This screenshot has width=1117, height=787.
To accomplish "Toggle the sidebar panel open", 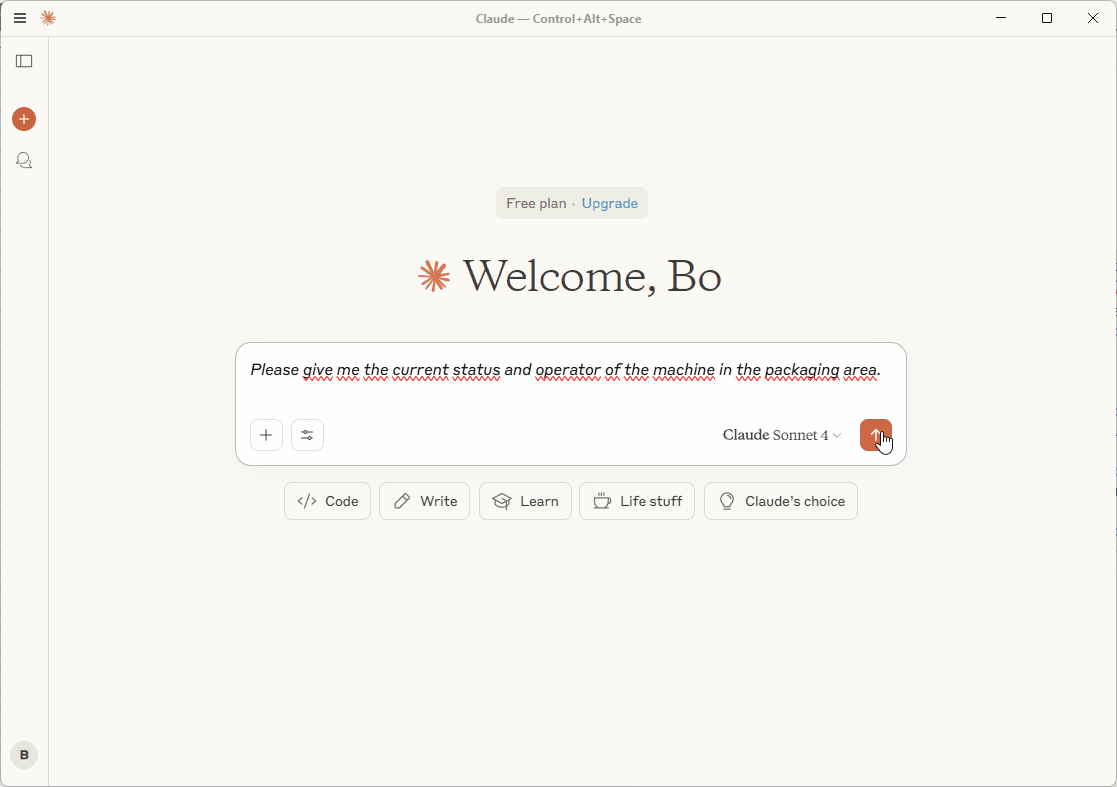I will (x=24, y=61).
